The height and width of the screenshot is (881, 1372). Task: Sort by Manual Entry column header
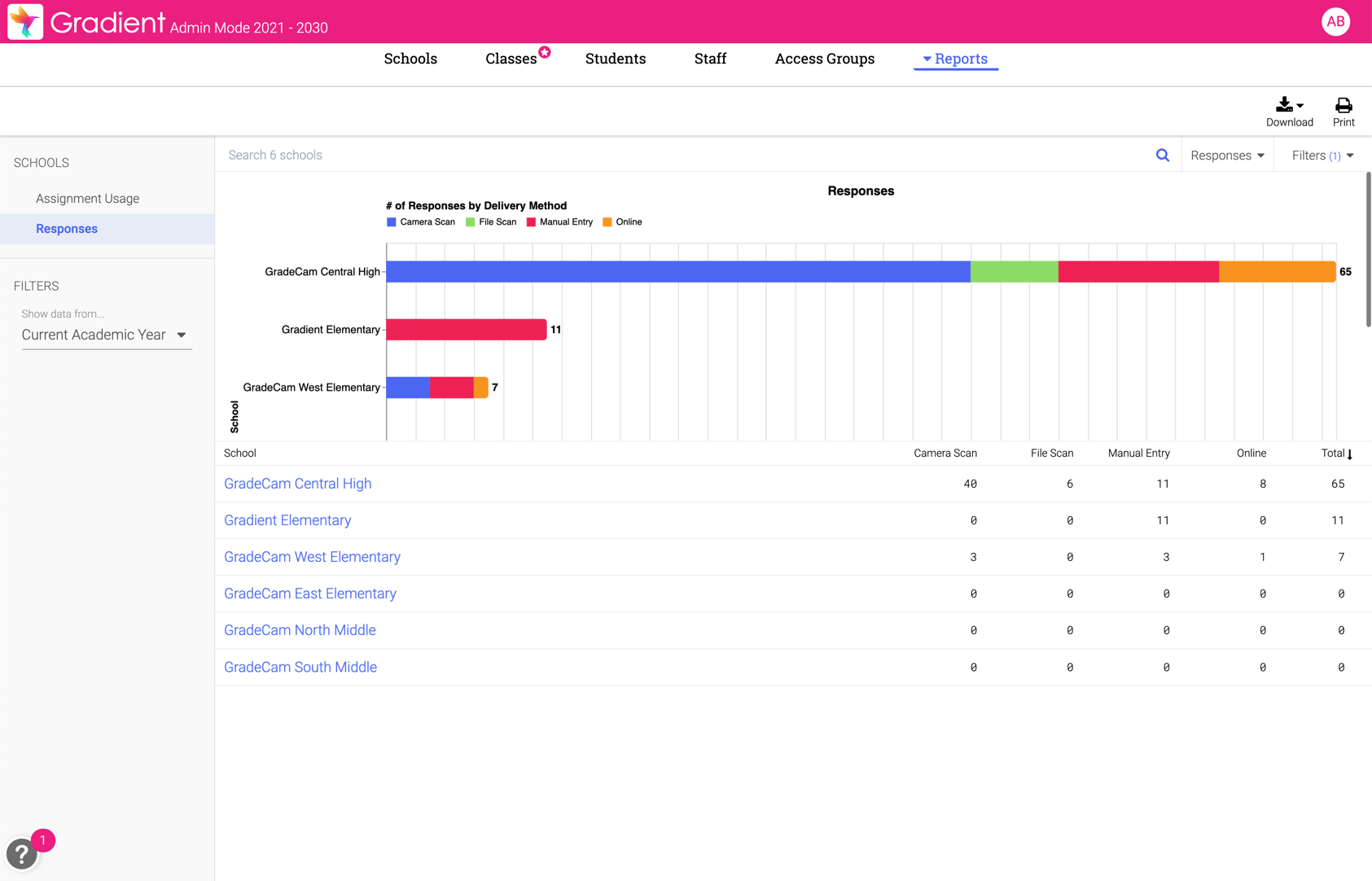click(1138, 454)
